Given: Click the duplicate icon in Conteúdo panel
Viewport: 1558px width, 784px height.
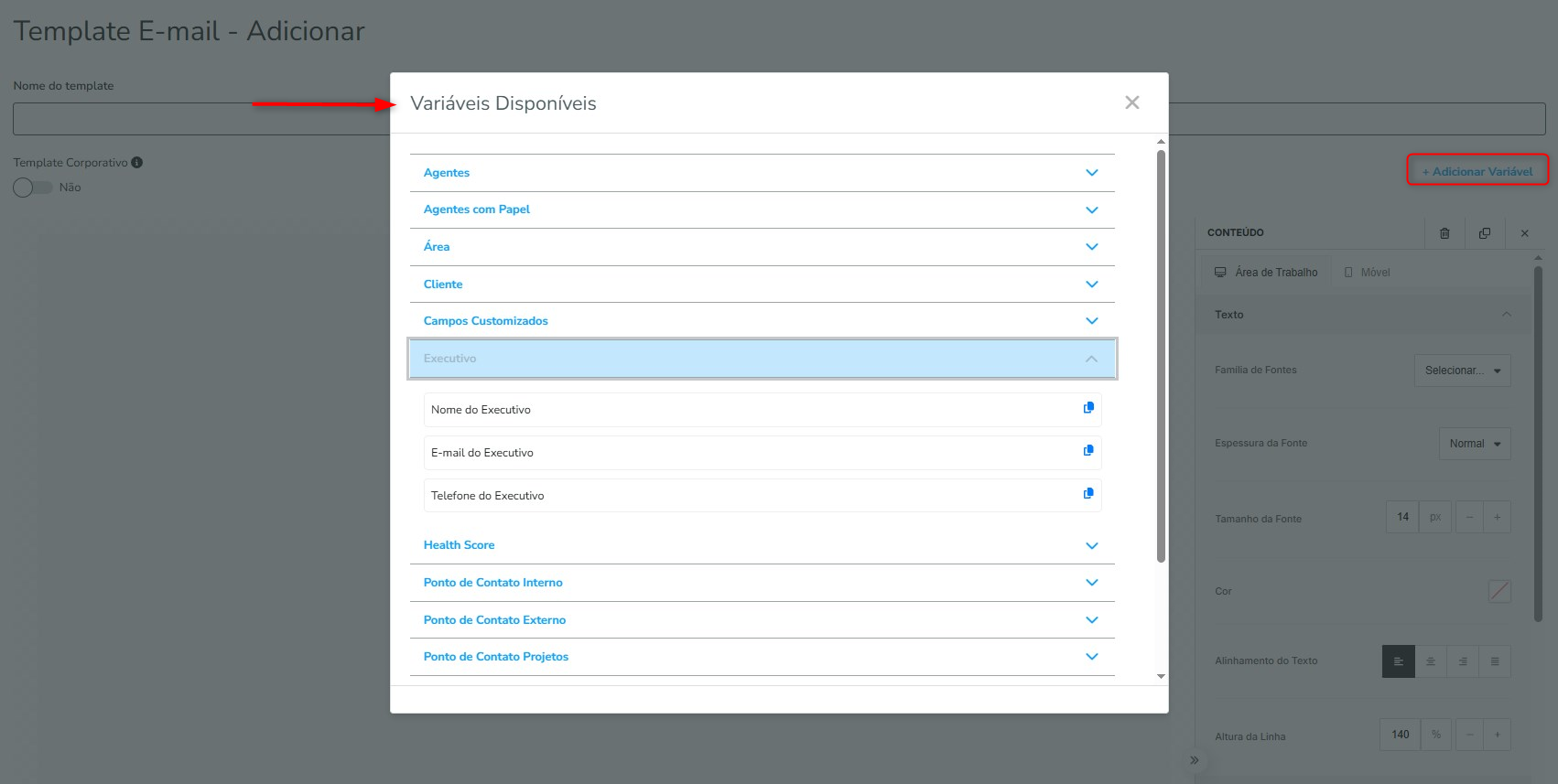Looking at the screenshot, I should pos(1485,233).
